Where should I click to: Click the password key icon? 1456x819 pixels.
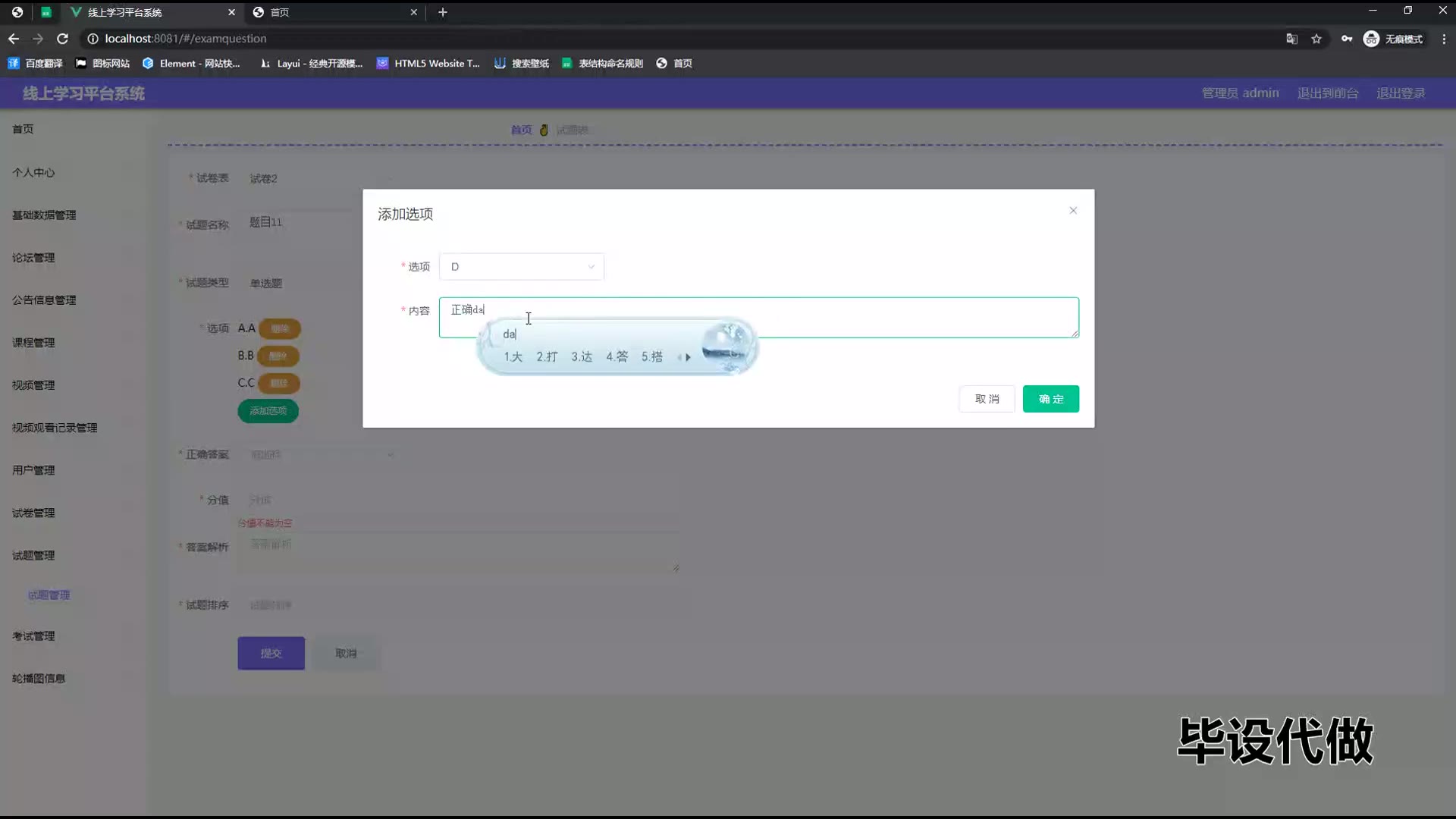point(1347,39)
